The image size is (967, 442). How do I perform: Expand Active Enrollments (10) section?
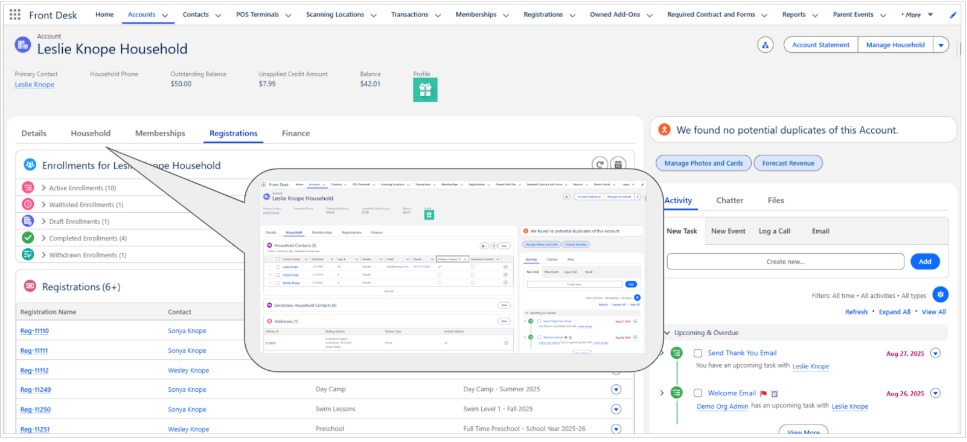tap(79, 188)
